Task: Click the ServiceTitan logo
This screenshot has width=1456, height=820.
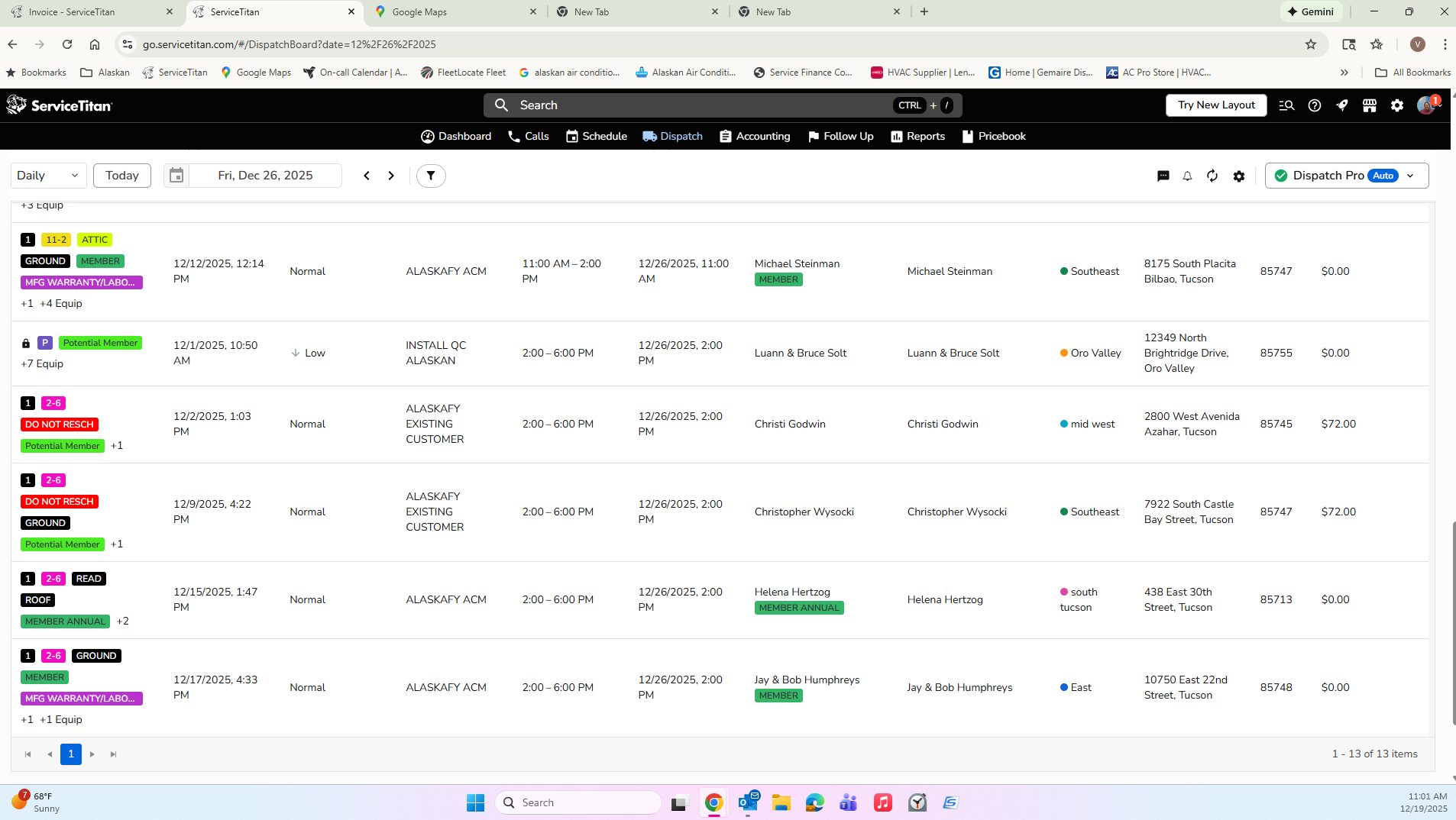Action: pyautogui.click(x=60, y=105)
